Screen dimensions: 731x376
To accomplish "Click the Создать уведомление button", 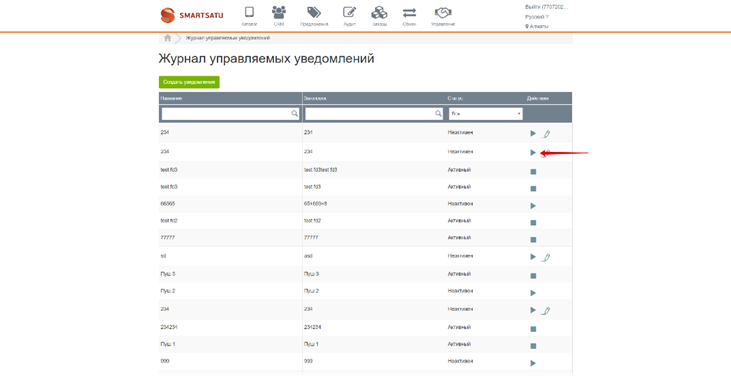I will (x=189, y=82).
